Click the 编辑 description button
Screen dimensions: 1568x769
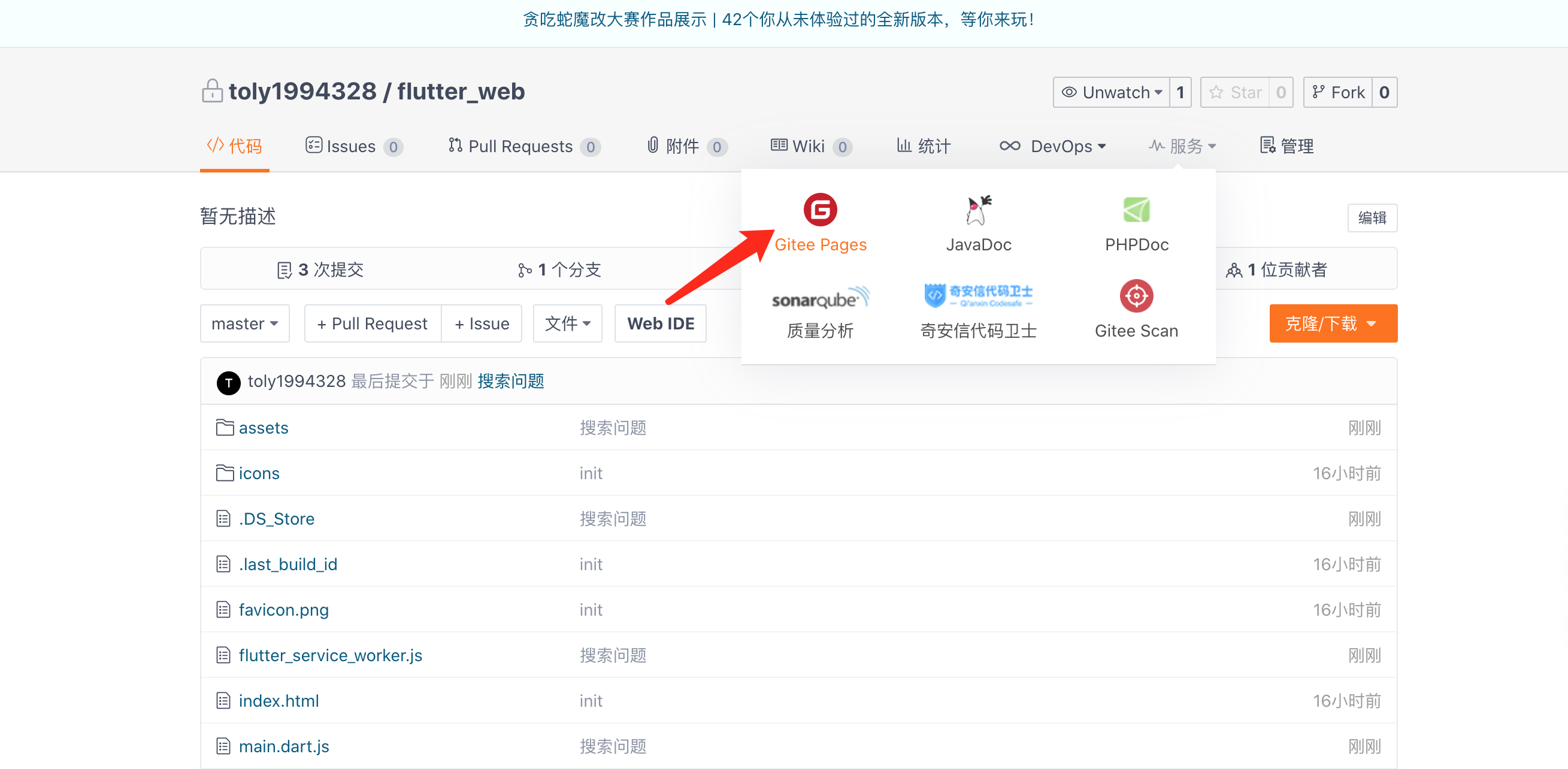pyautogui.click(x=1372, y=218)
